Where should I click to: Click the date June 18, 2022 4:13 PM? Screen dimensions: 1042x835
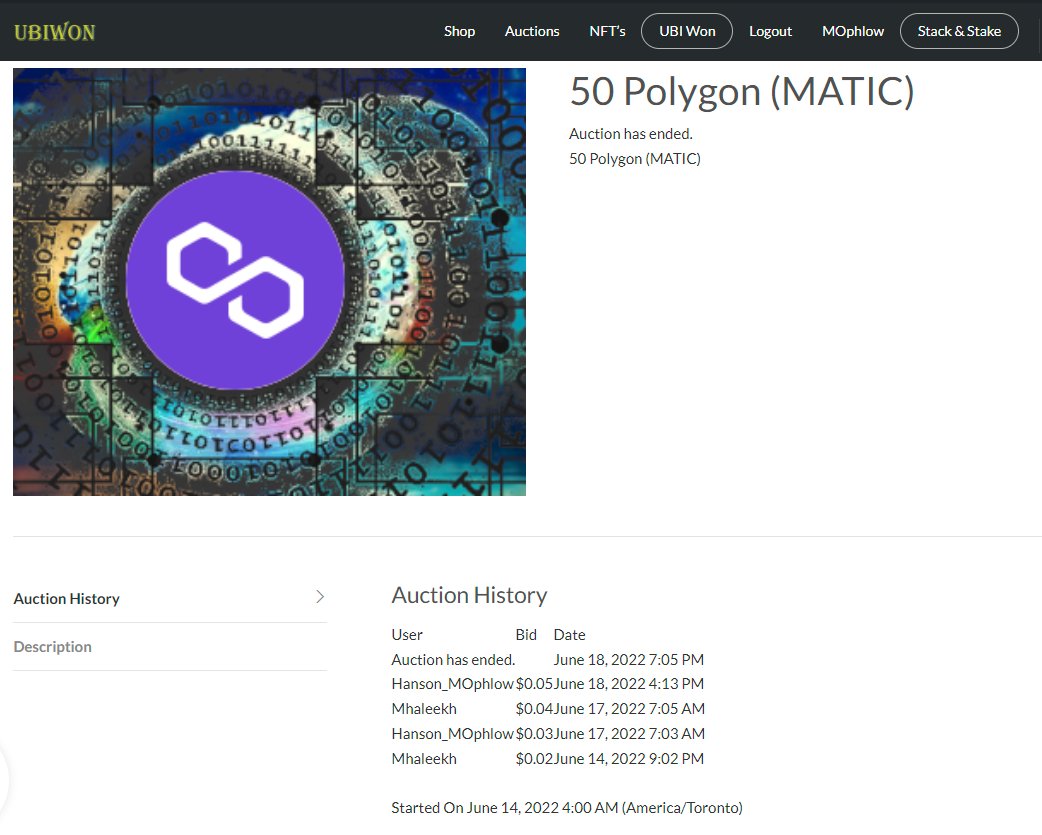click(629, 684)
